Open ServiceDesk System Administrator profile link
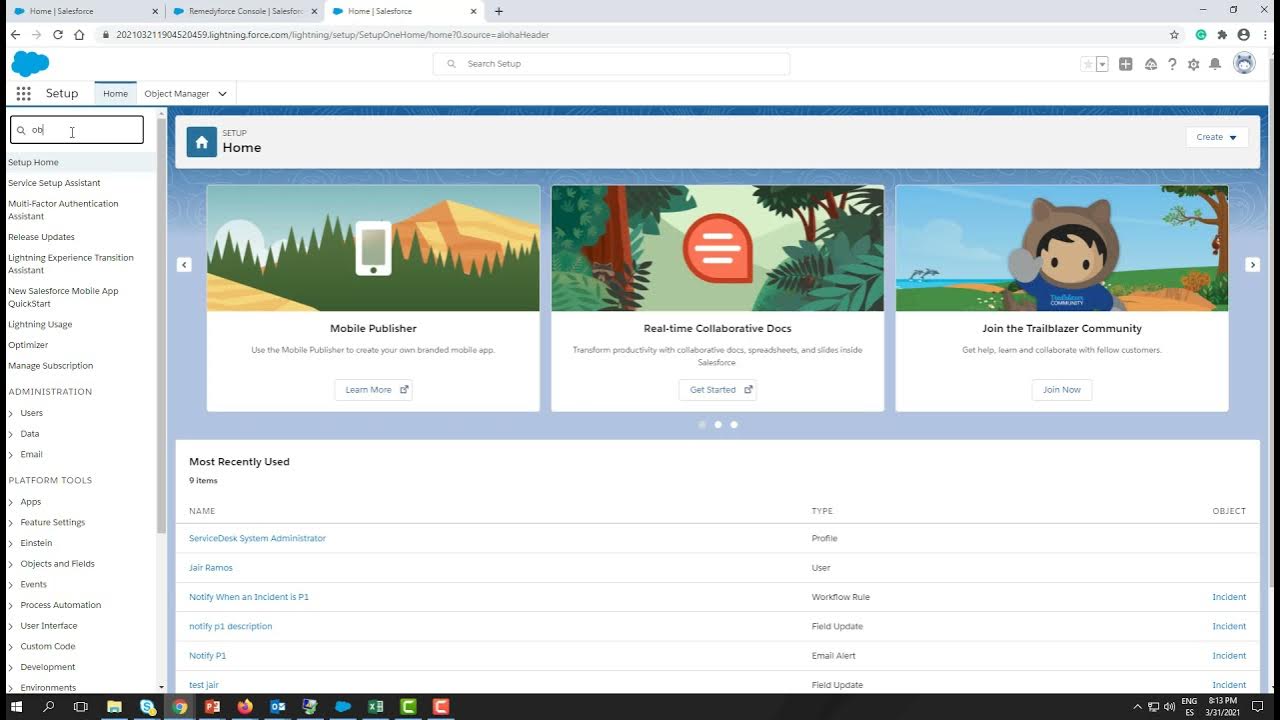The width and height of the screenshot is (1280, 720). [257, 538]
